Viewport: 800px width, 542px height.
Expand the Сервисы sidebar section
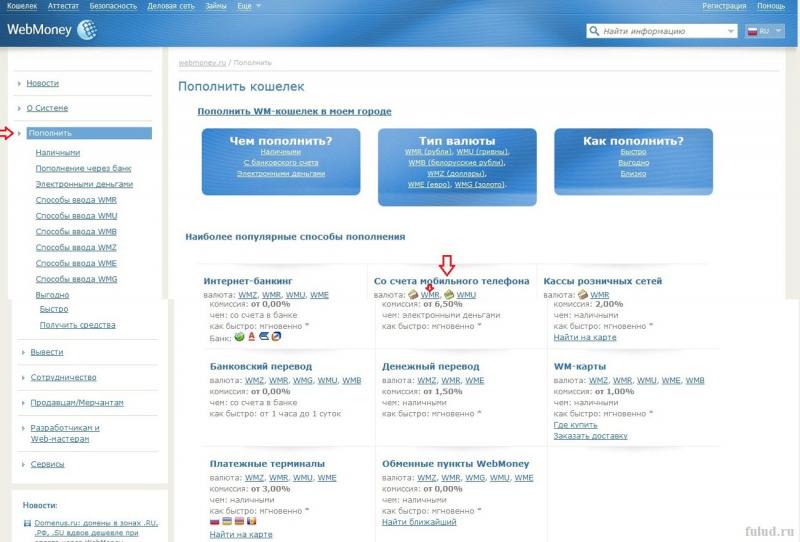pyautogui.click(x=47, y=464)
